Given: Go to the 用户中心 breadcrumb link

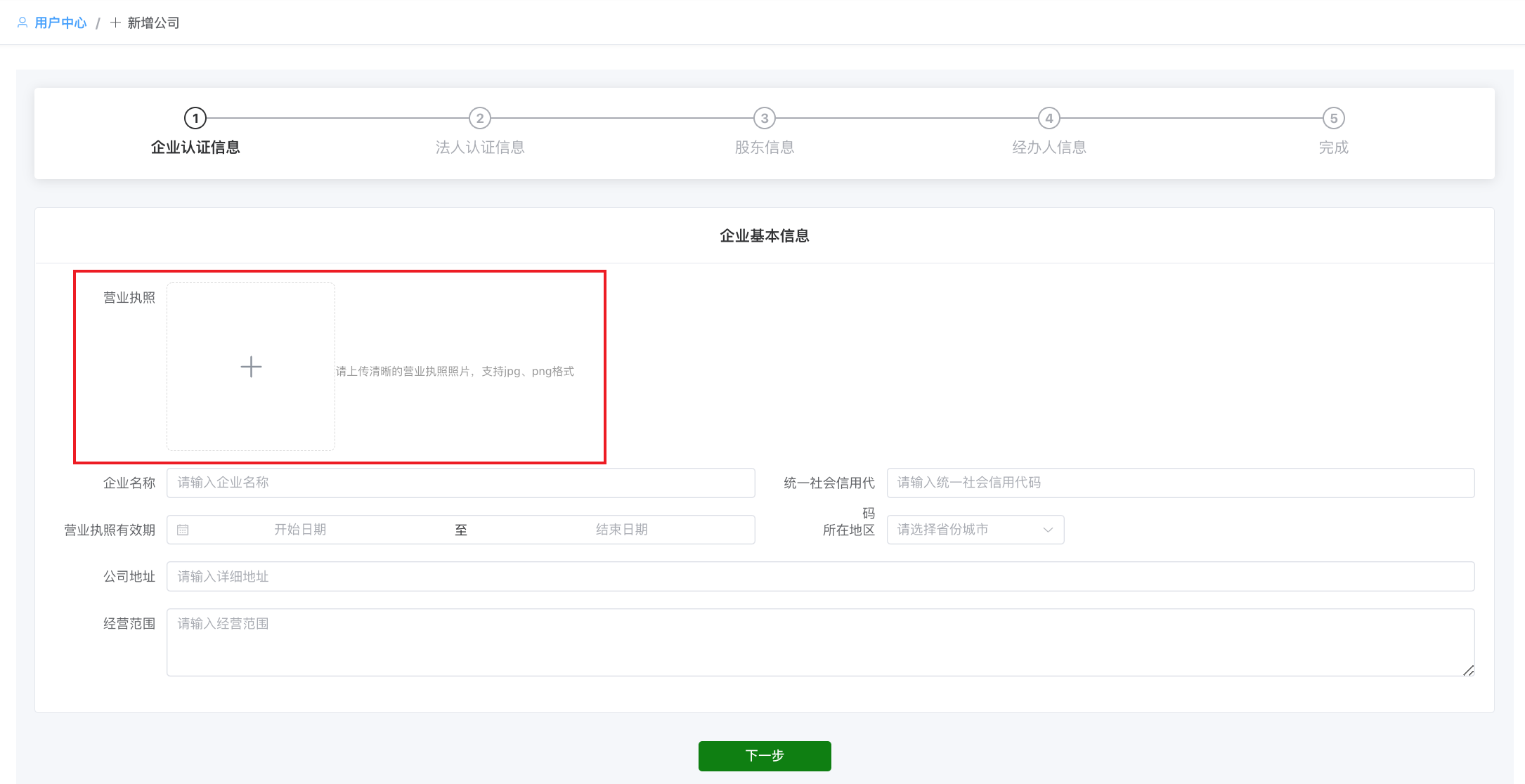Looking at the screenshot, I should coord(60,23).
